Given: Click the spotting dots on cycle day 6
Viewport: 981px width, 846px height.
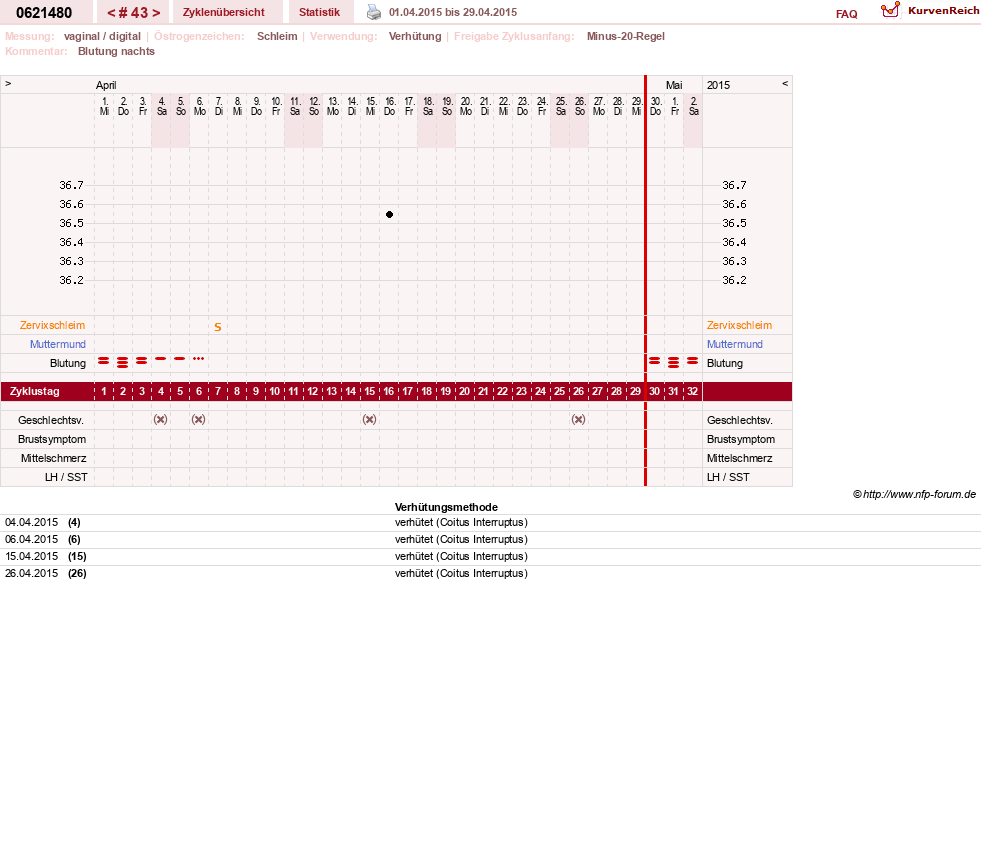Looking at the screenshot, I should pyautogui.click(x=198, y=359).
